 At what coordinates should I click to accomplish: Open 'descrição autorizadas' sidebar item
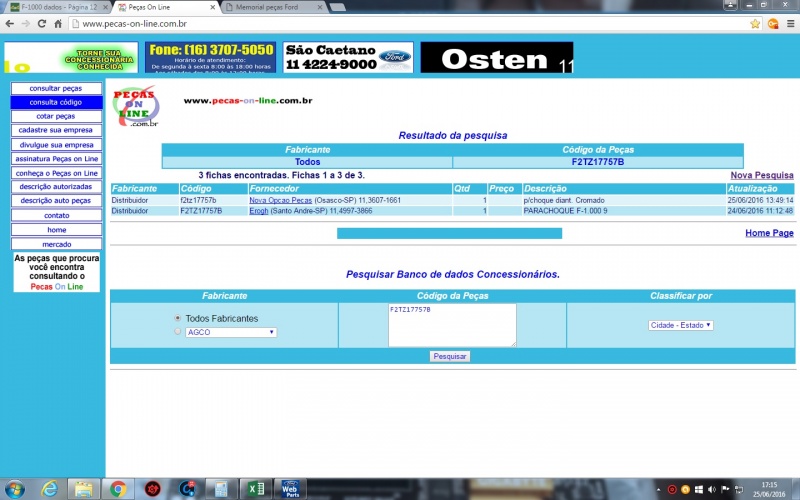tap(56, 187)
